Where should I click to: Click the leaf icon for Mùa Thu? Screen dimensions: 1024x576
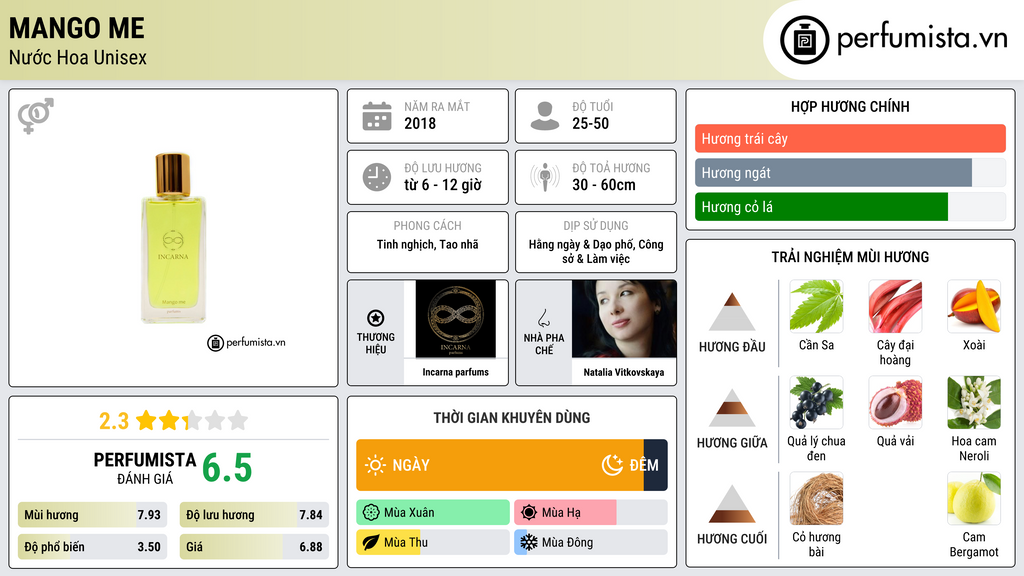click(x=371, y=542)
